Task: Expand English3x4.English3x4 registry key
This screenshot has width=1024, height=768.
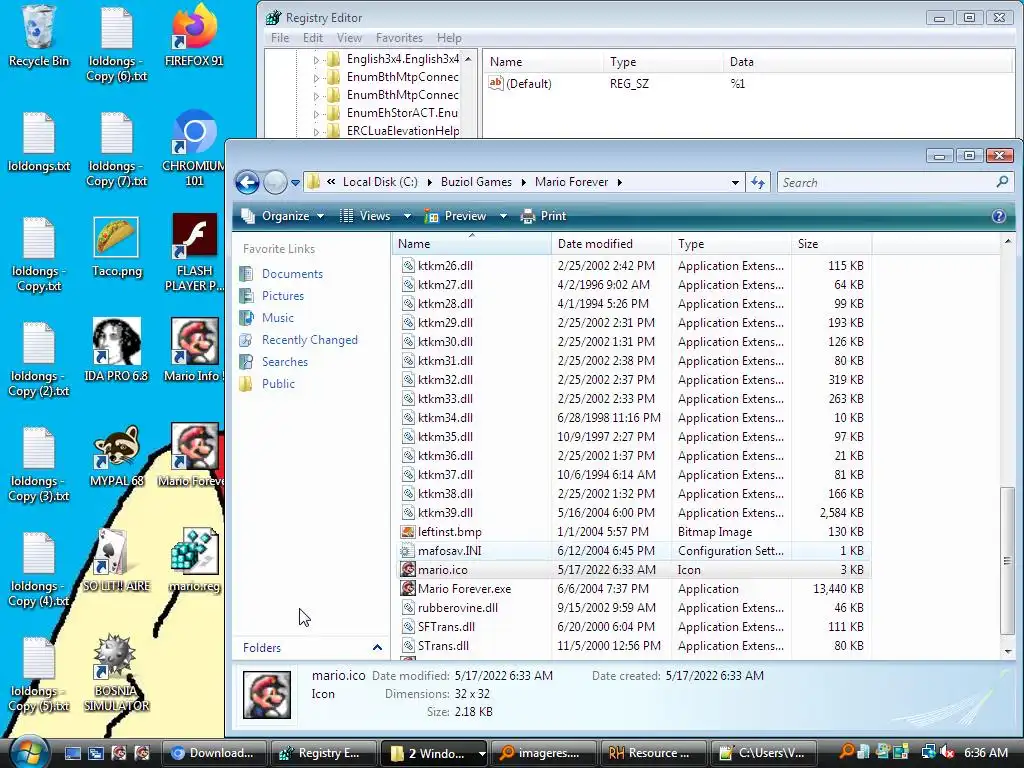Action: pos(316,59)
